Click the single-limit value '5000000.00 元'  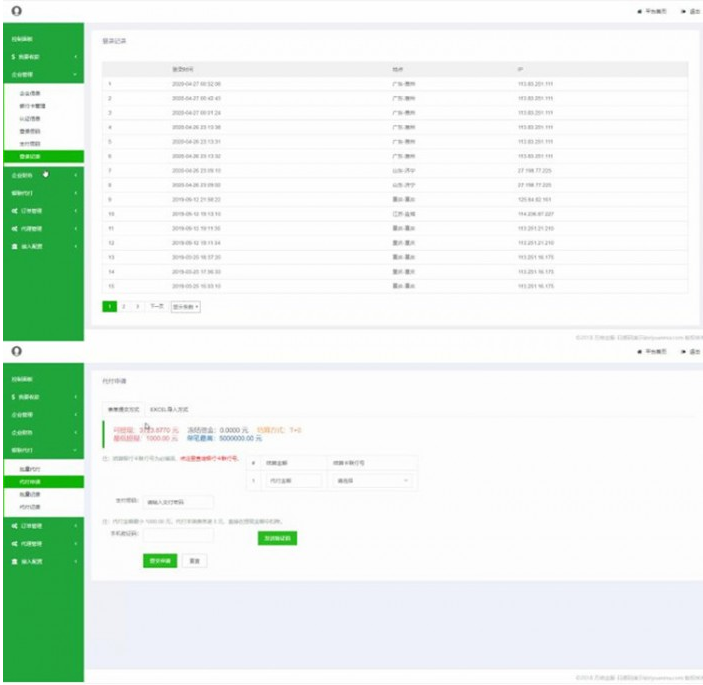(240, 438)
